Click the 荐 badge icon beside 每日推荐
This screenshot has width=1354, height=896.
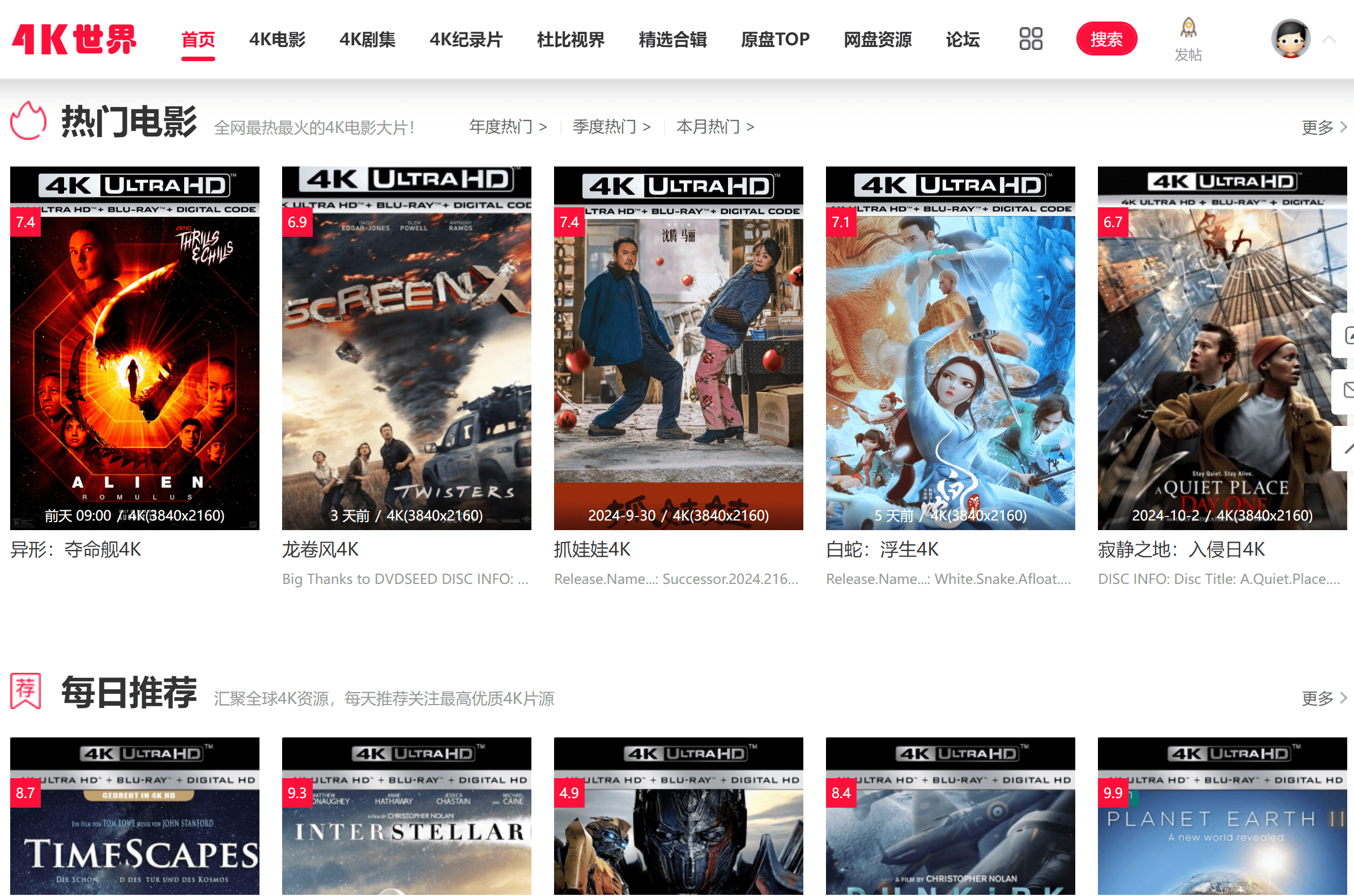25,691
